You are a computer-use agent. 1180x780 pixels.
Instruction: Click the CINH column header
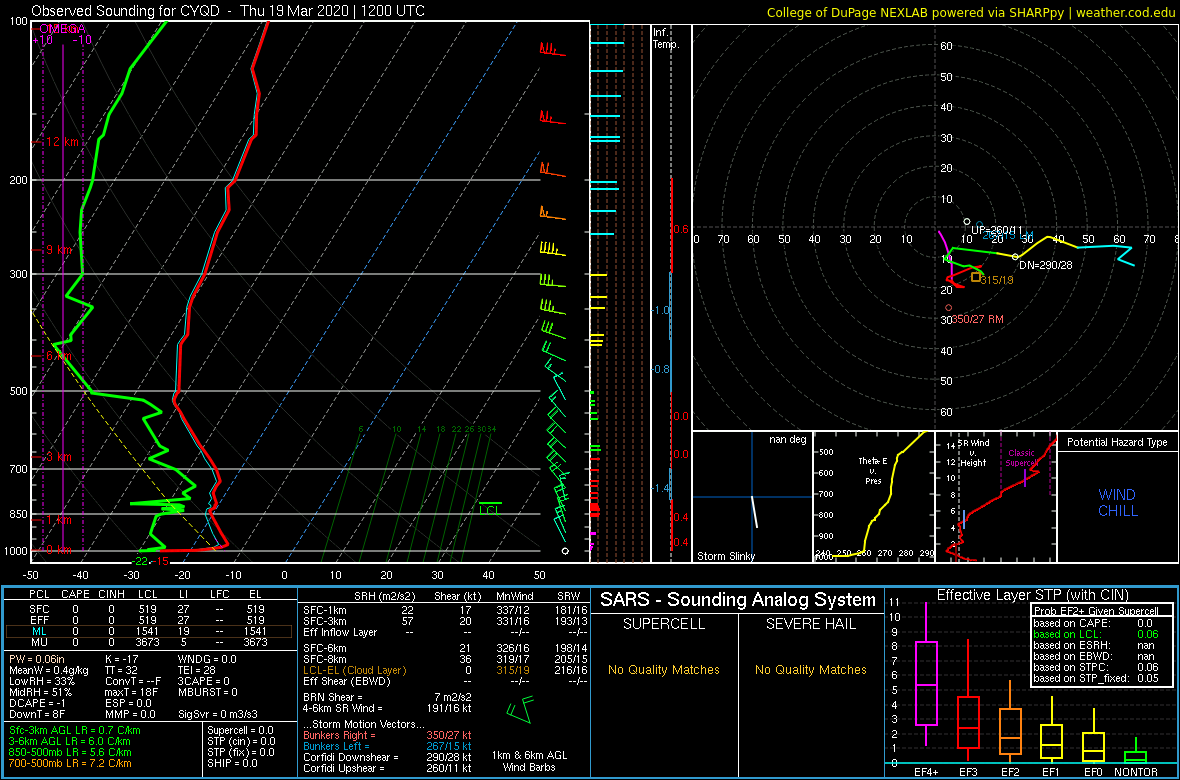coord(113,595)
